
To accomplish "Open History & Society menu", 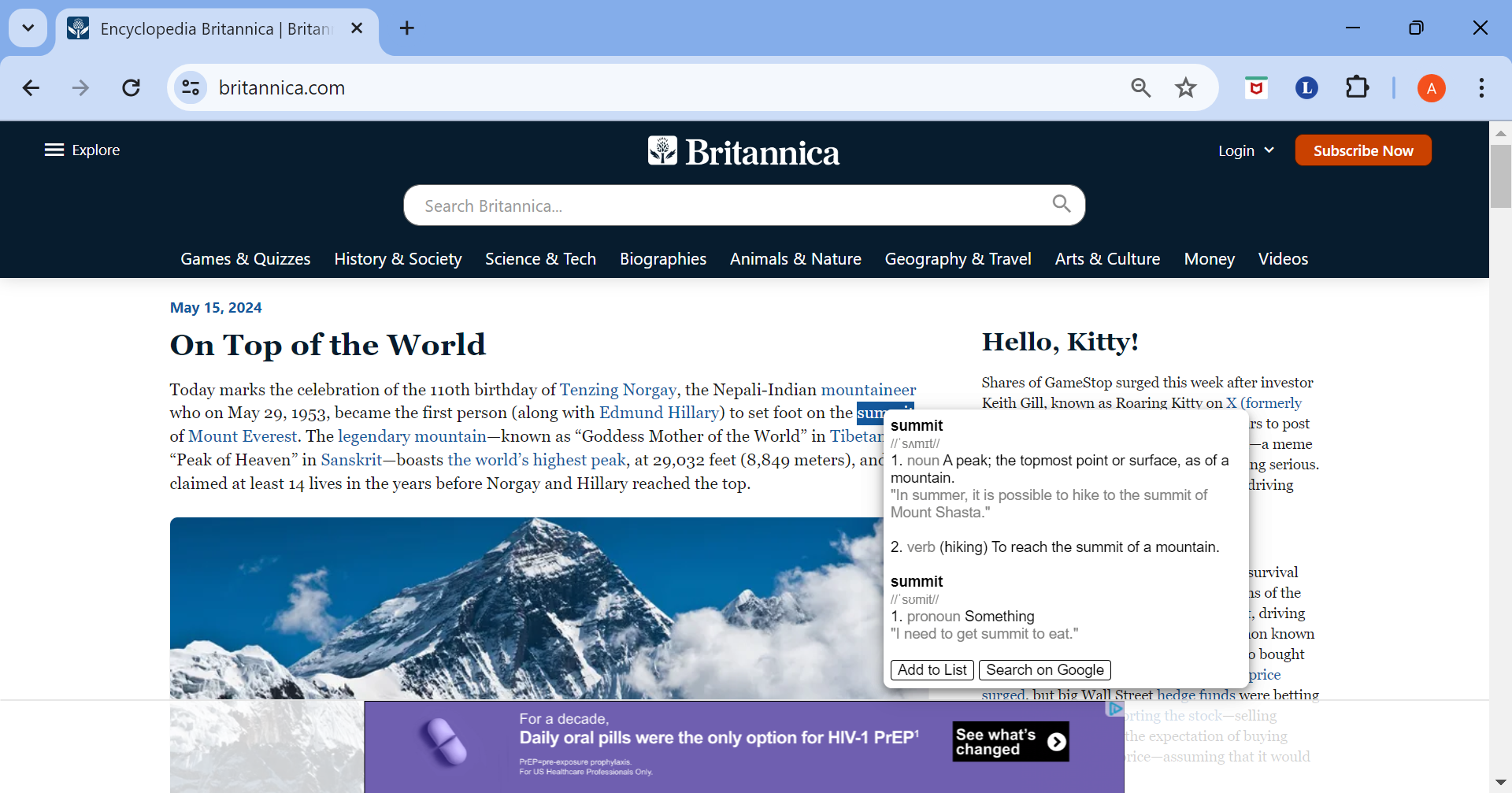I will pyautogui.click(x=398, y=259).
